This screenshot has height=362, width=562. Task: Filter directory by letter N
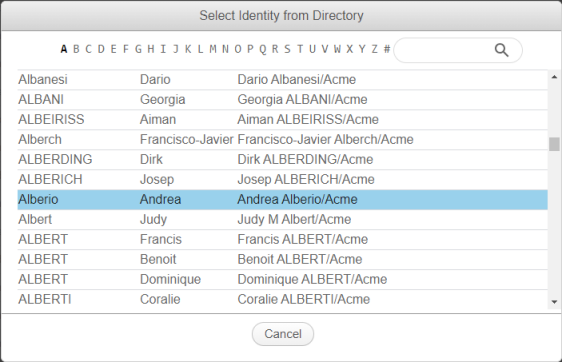tap(225, 49)
